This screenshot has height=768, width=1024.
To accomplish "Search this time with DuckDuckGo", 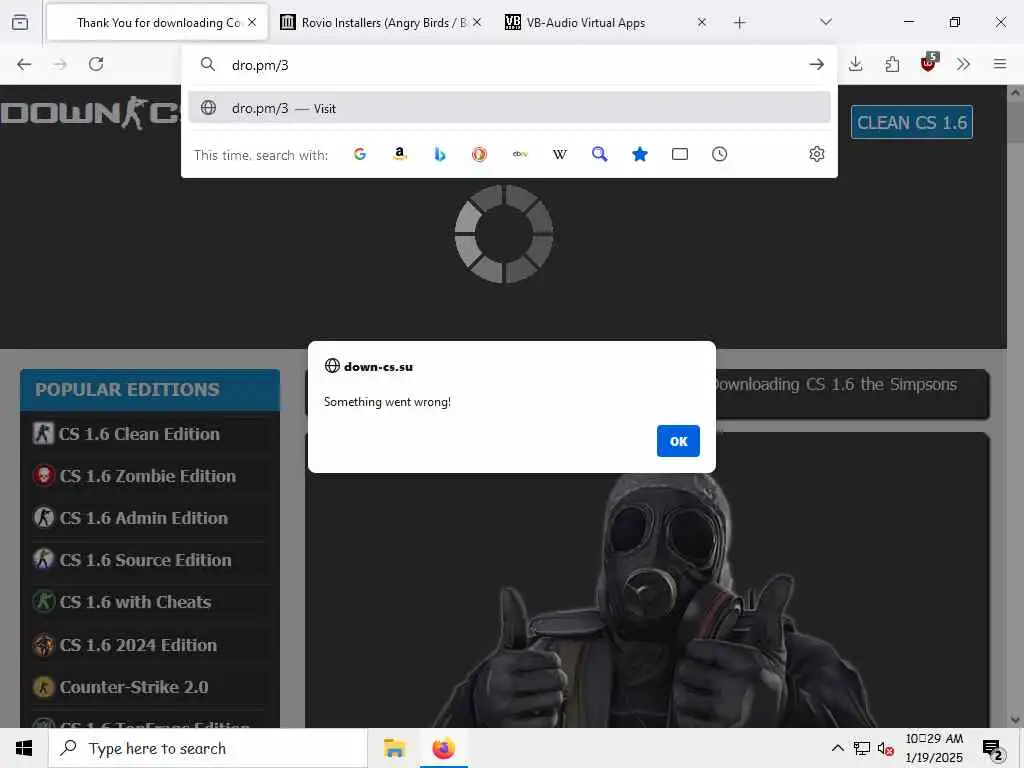I will (479, 154).
